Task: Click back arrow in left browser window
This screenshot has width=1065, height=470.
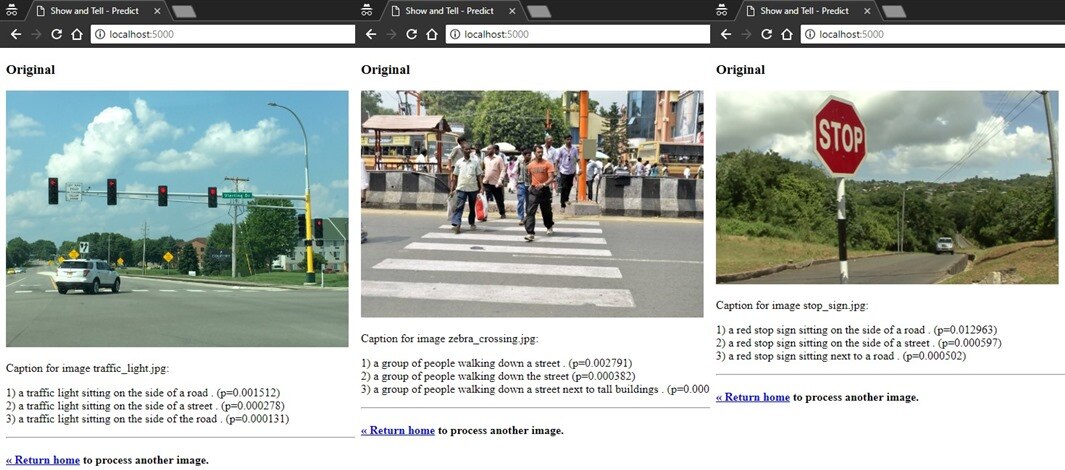Action: [16, 34]
